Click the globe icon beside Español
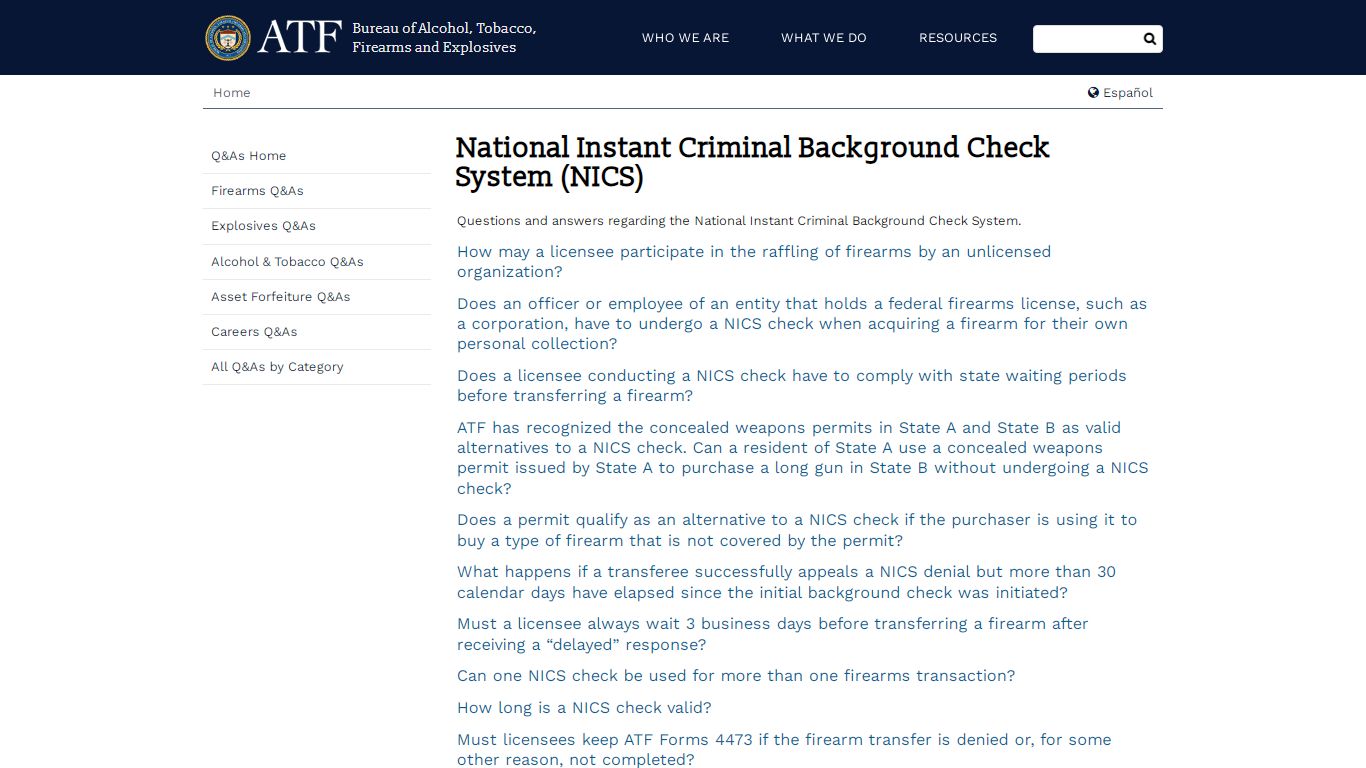1366x768 pixels. click(x=1093, y=92)
